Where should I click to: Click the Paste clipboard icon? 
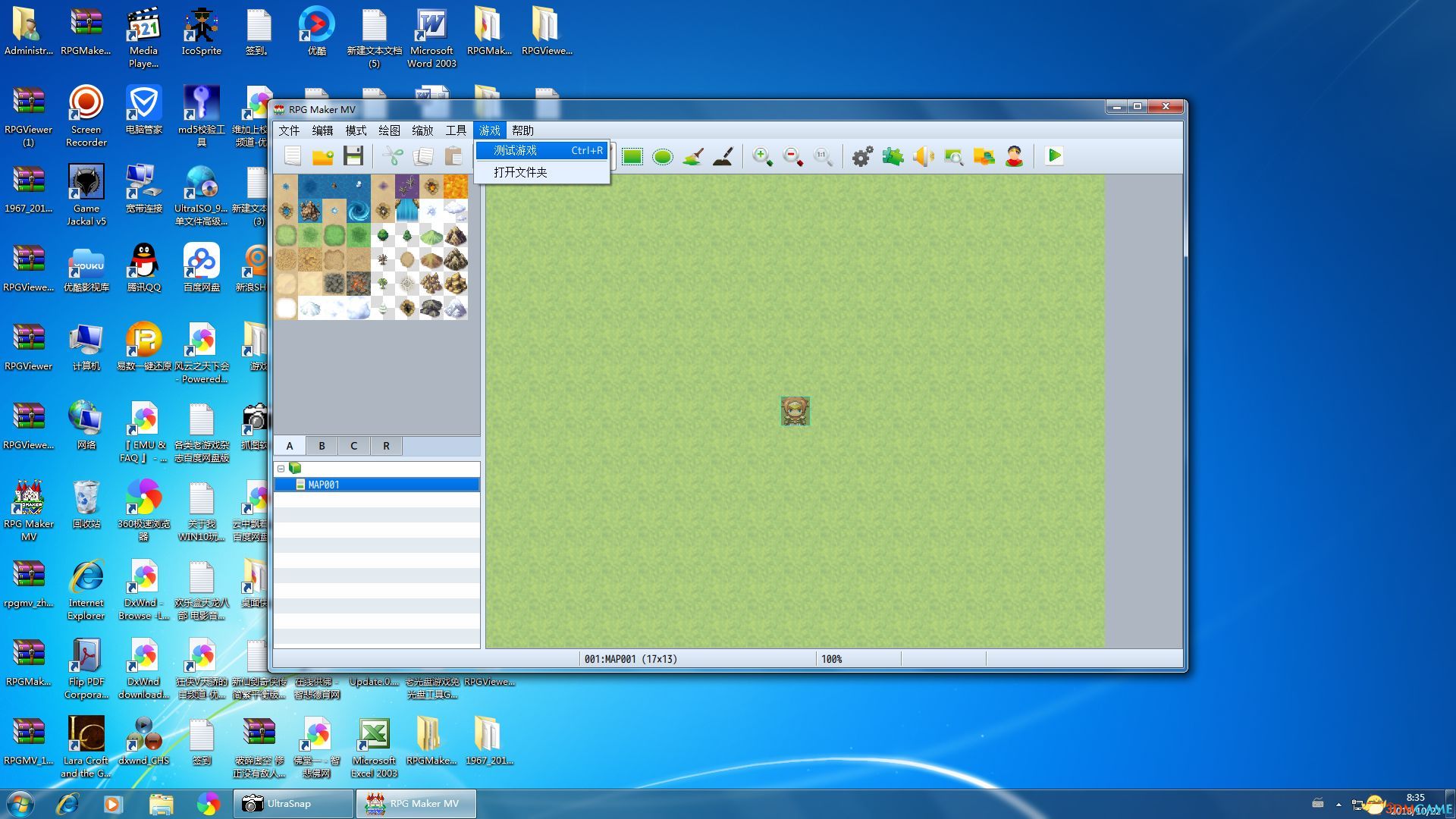coord(453,156)
